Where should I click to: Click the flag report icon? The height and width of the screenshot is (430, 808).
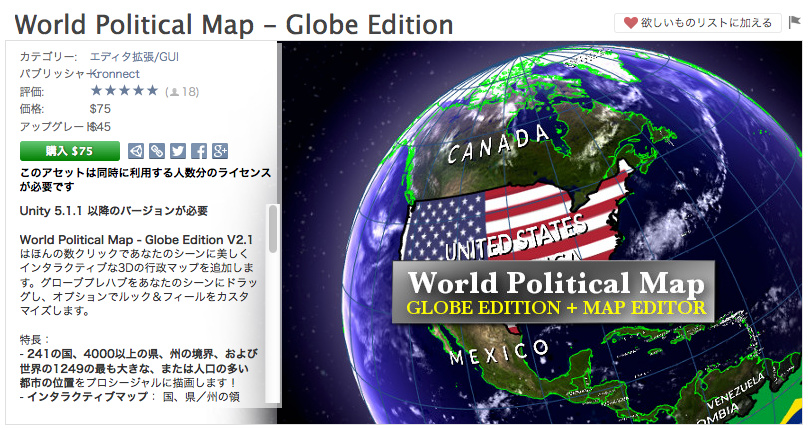pyautogui.click(x=795, y=22)
